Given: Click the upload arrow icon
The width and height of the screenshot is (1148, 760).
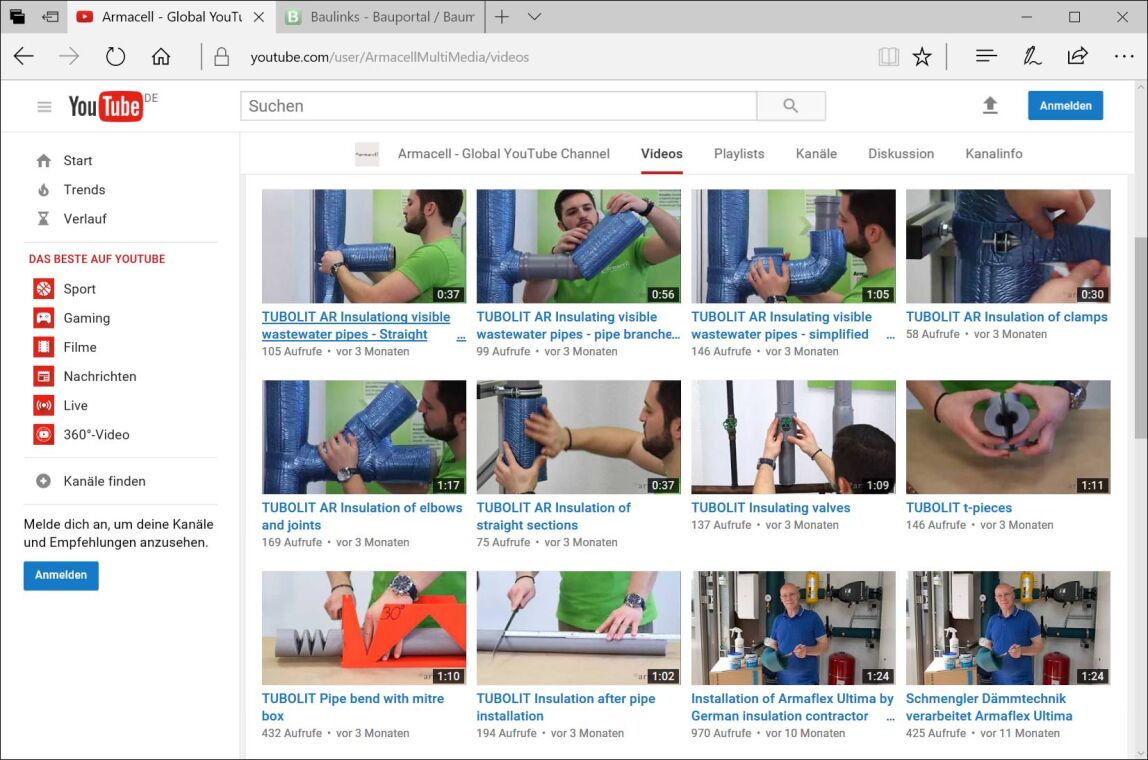Looking at the screenshot, I should click(990, 105).
